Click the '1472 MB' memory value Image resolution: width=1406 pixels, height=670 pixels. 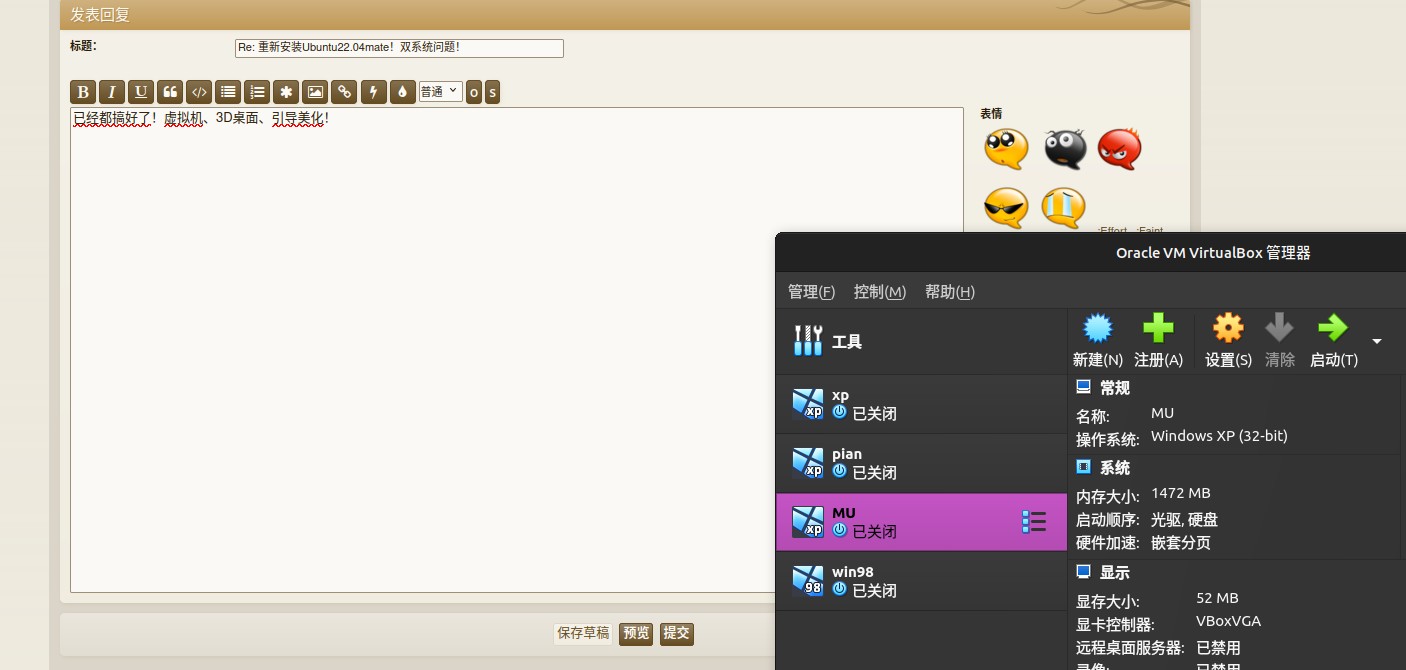click(1181, 493)
